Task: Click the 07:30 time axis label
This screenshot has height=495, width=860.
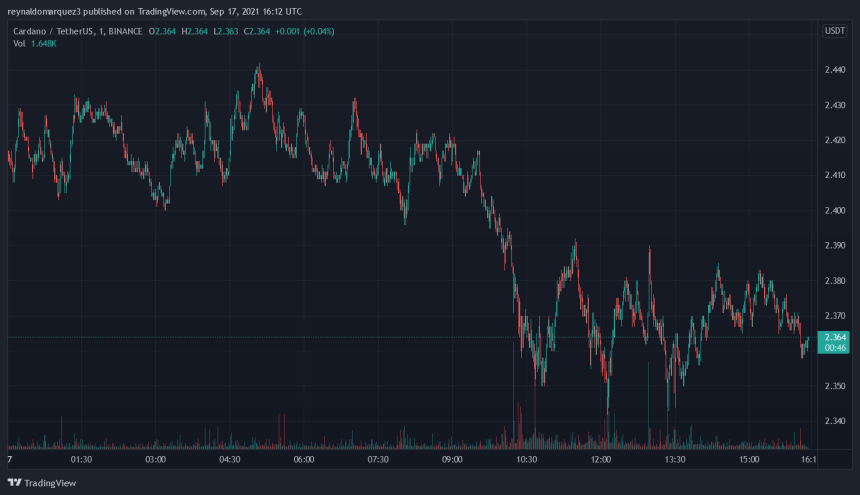Action: tap(378, 459)
